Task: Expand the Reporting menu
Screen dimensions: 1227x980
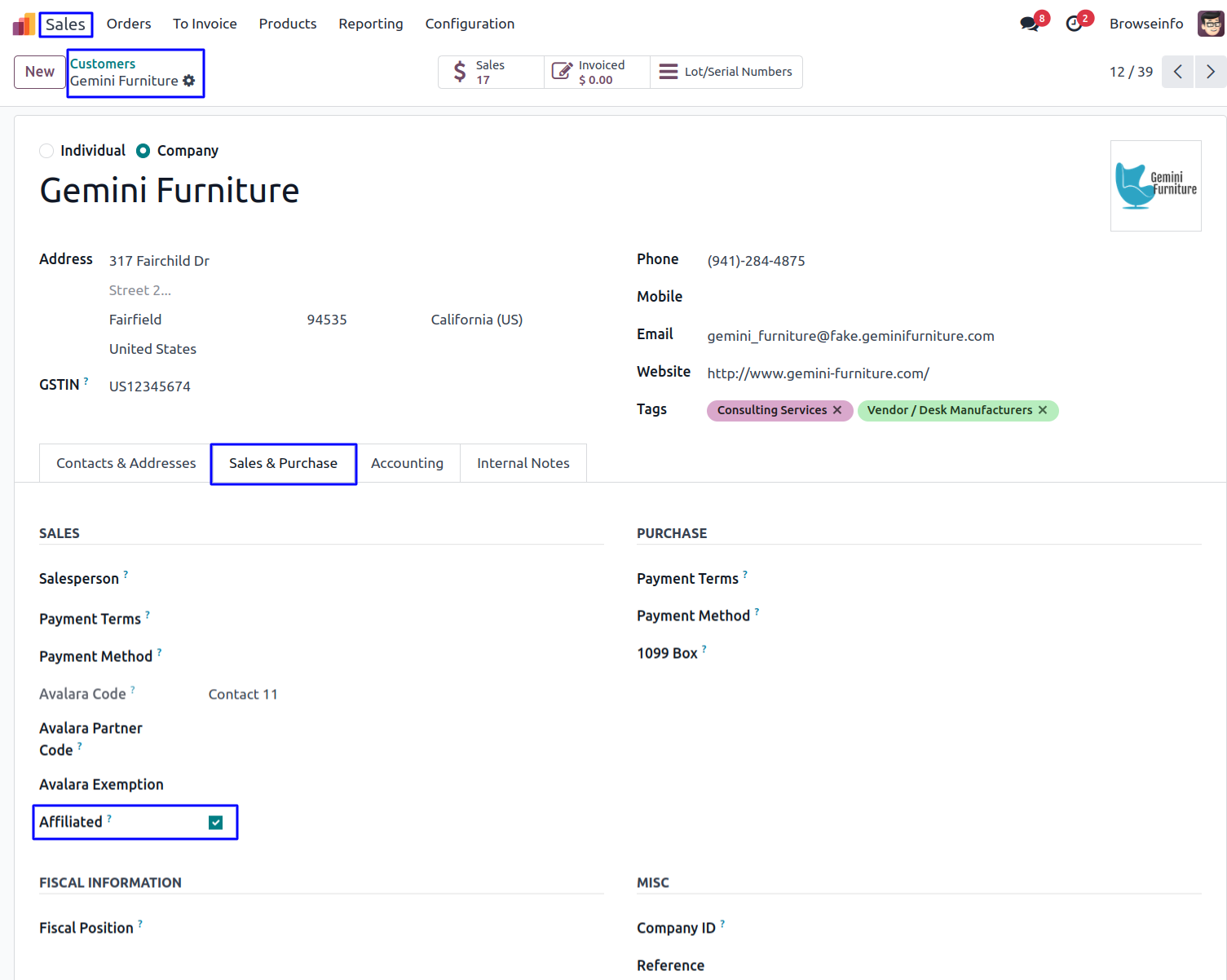Action: 370,24
